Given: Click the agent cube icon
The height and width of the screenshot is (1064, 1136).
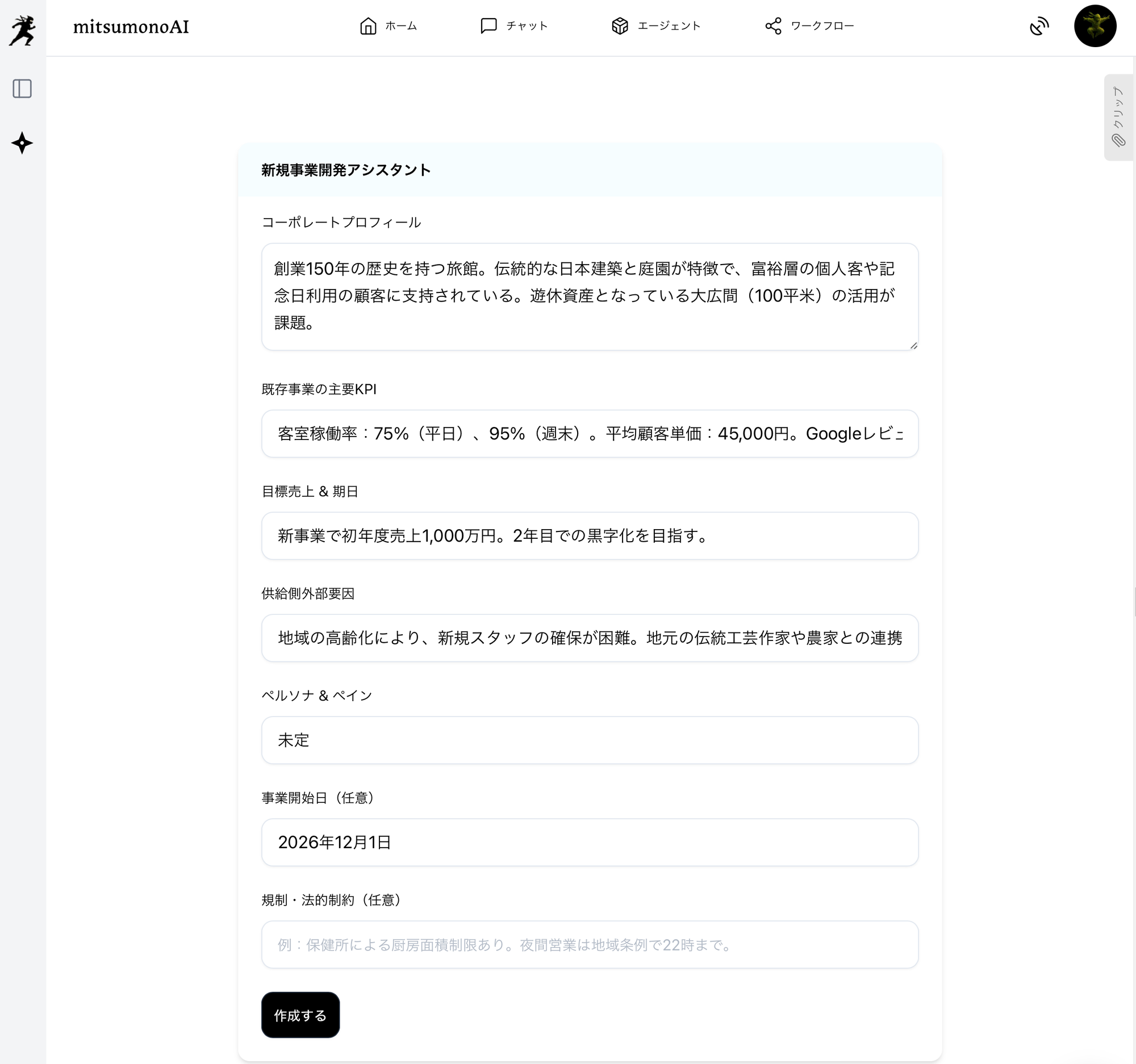Looking at the screenshot, I should point(620,26).
